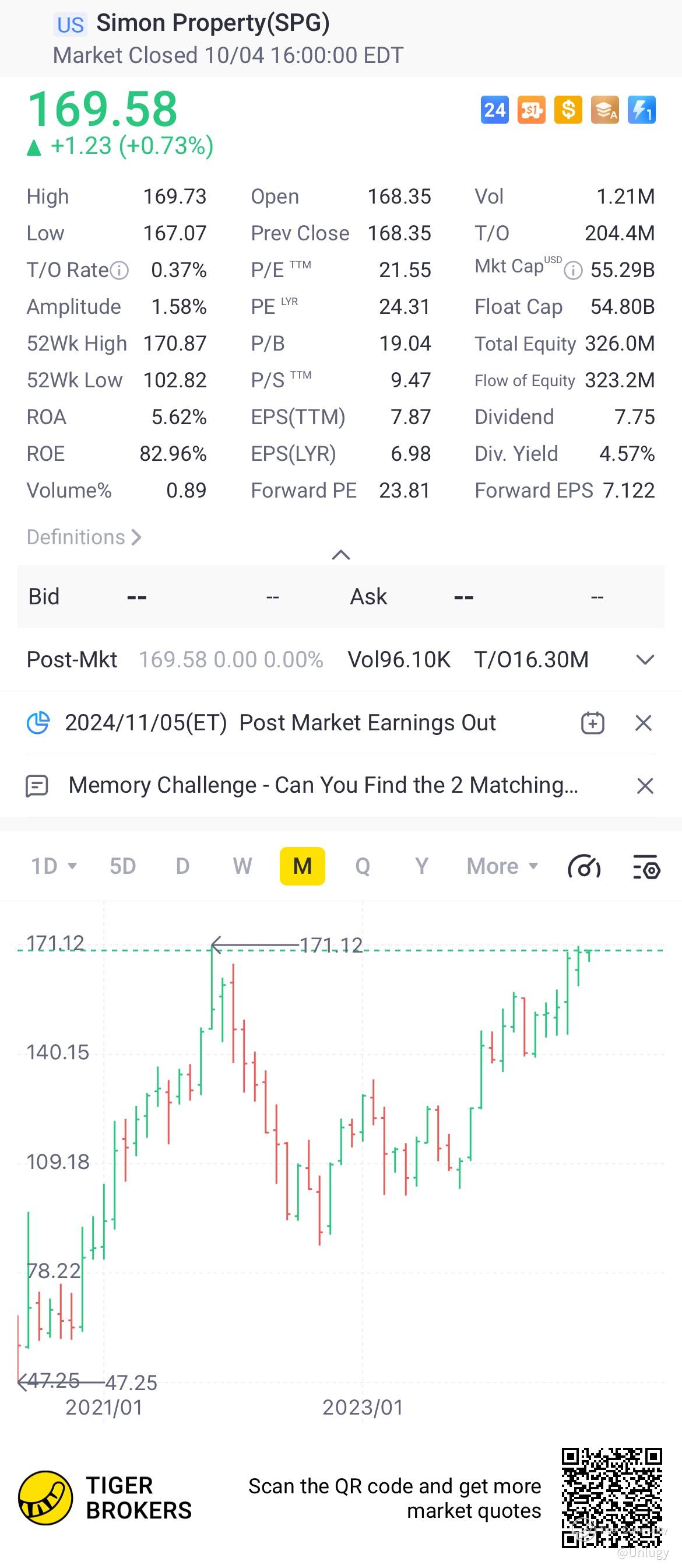
Task: Switch chart to weekly W tab
Action: click(x=242, y=866)
